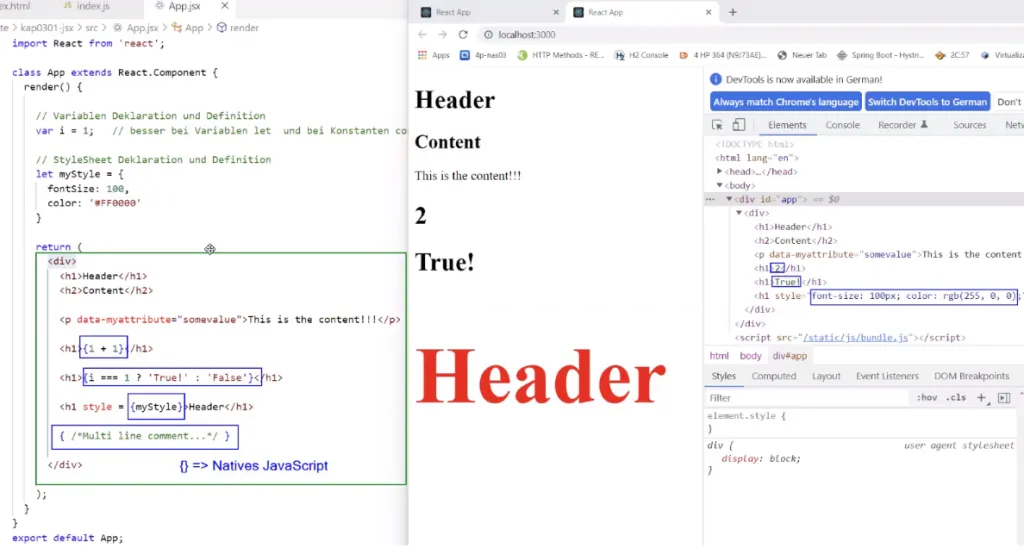Open the ellipsis actions for div#app row
The height and width of the screenshot is (548, 1024).
tap(711, 199)
